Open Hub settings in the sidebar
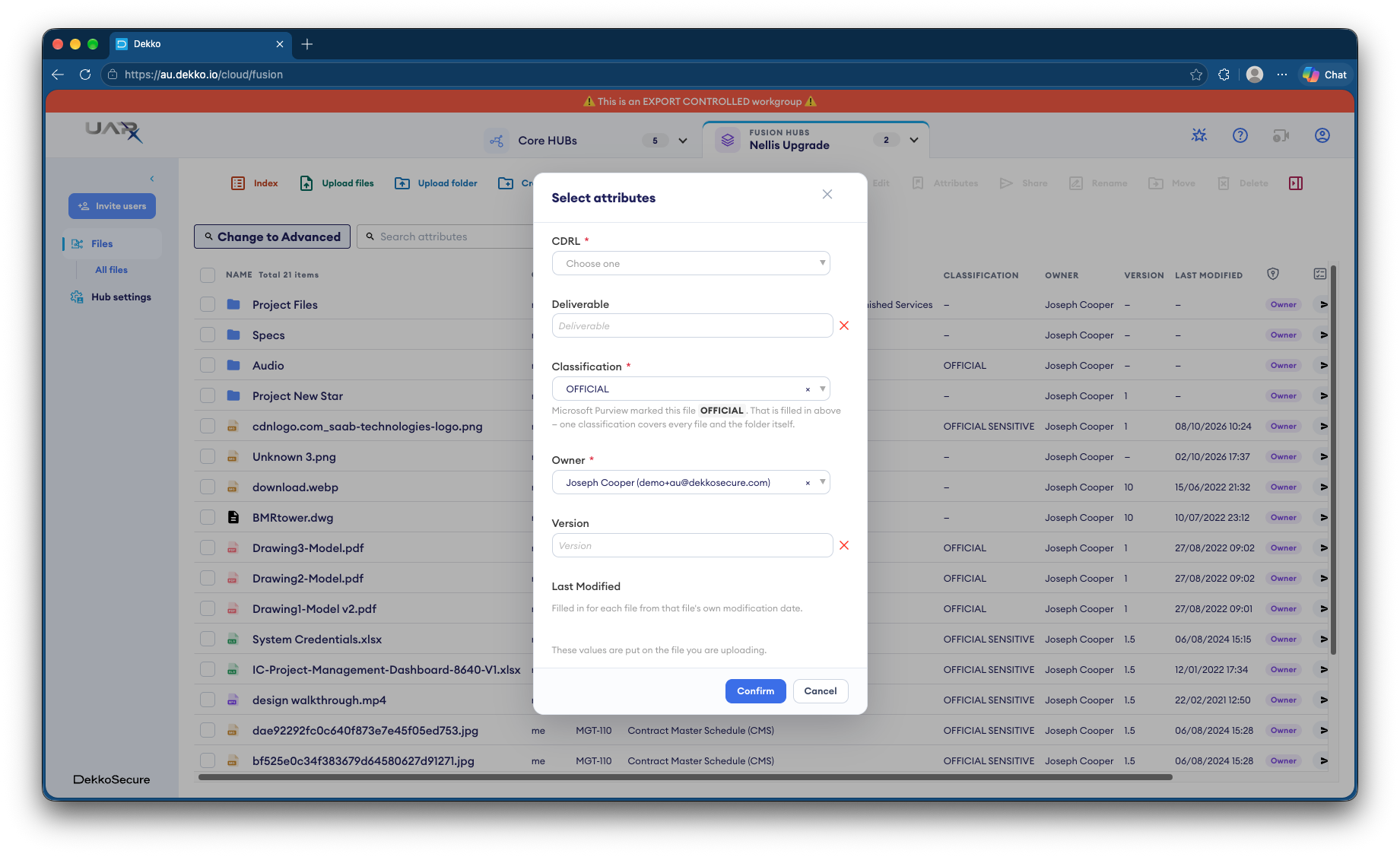This screenshot has height=857, width=1400. [112, 297]
